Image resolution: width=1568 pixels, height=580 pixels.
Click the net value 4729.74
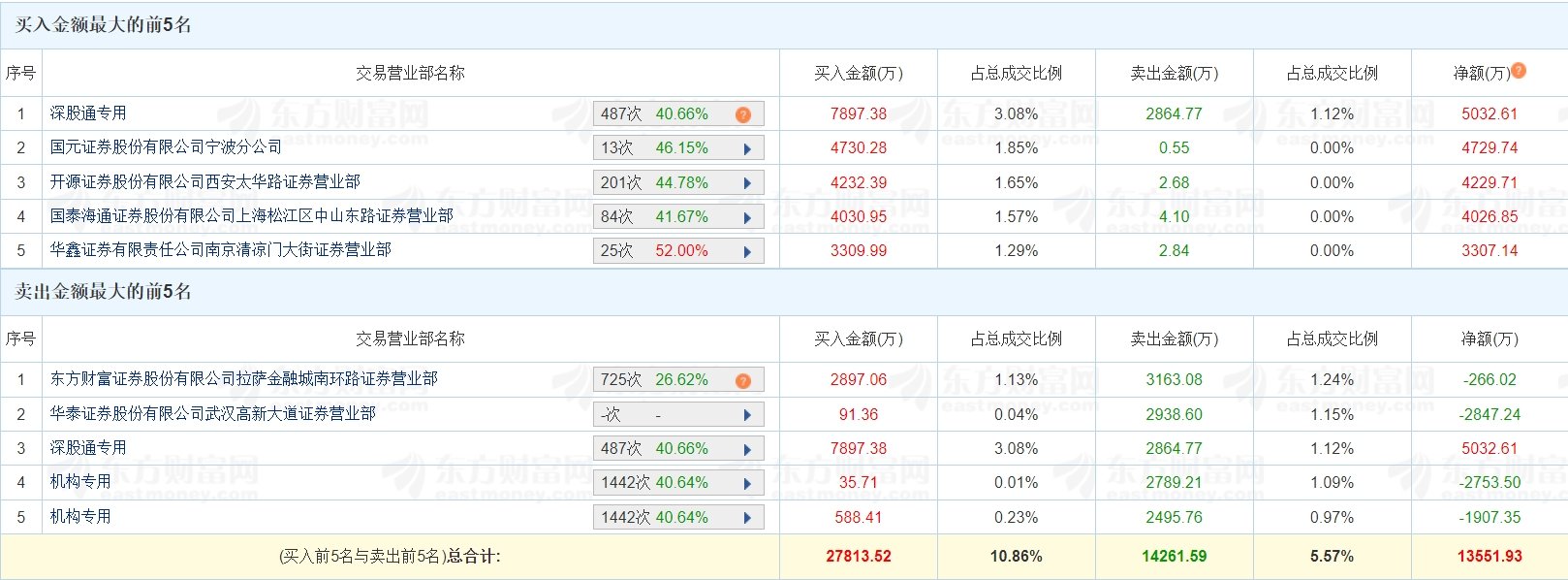pos(1490,148)
